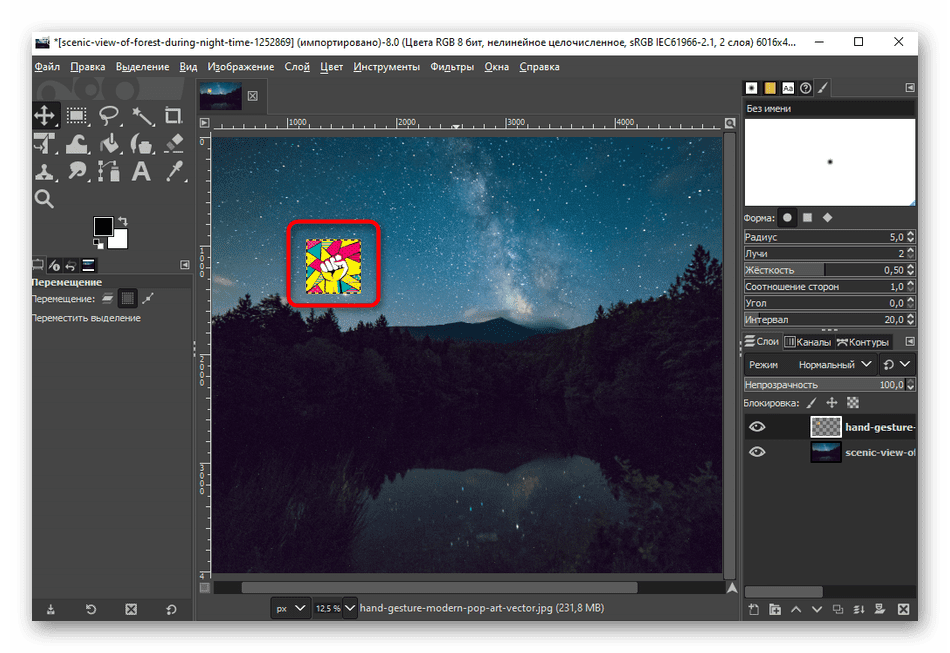Click the white background color swatch
950x653 pixels.
[x=120, y=240]
